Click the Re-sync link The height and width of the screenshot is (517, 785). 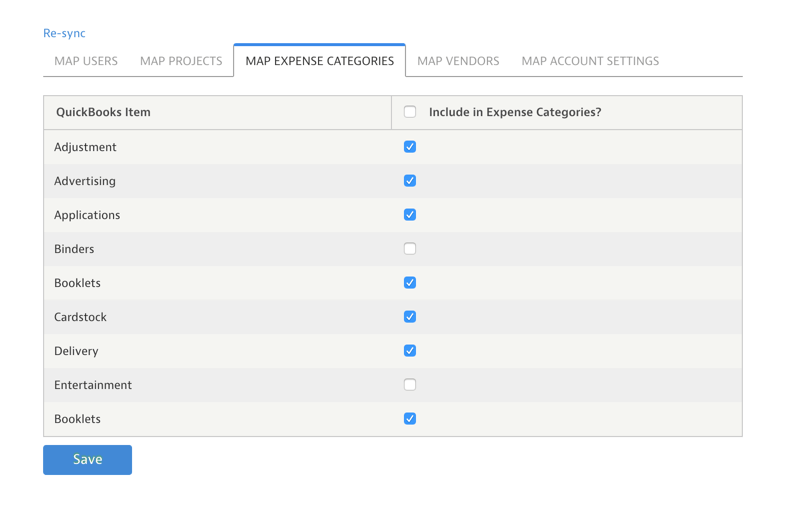click(x=64, y=33)
